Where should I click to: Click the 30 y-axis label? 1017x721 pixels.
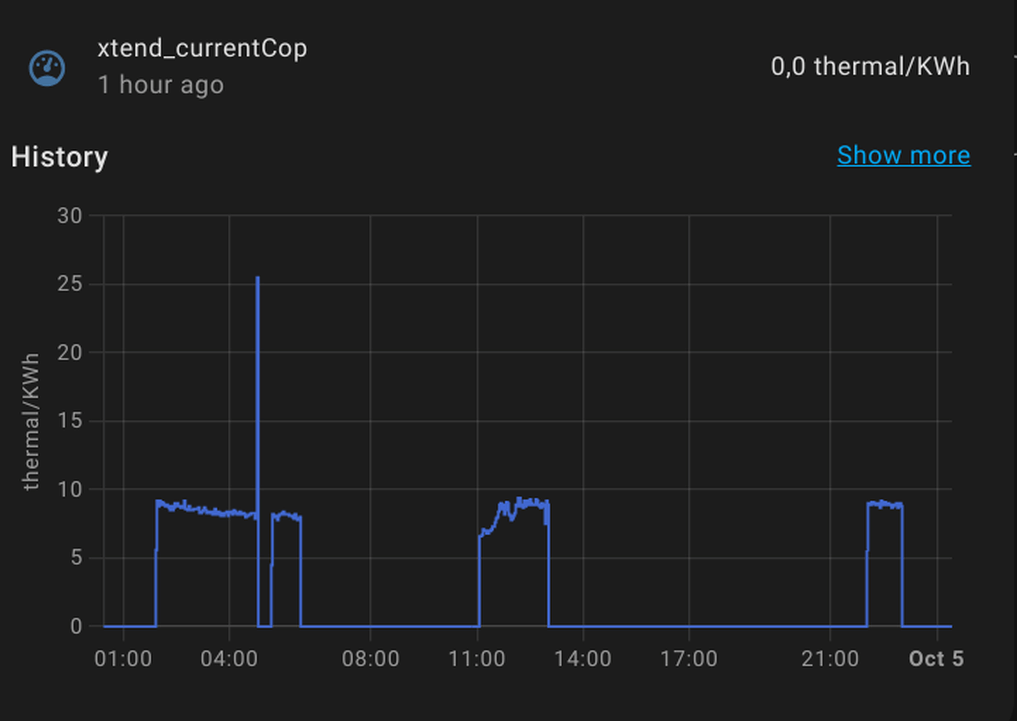pos(70,216)
